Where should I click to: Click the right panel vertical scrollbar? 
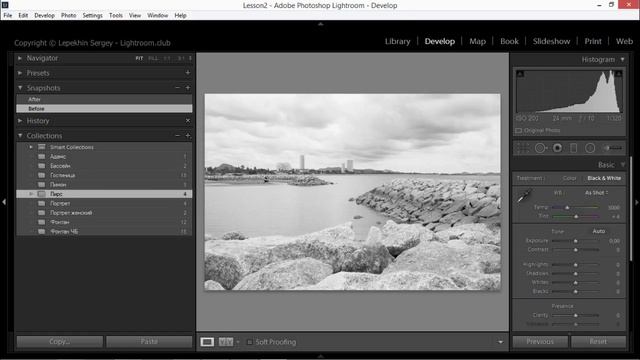click(x=631, y=208)
